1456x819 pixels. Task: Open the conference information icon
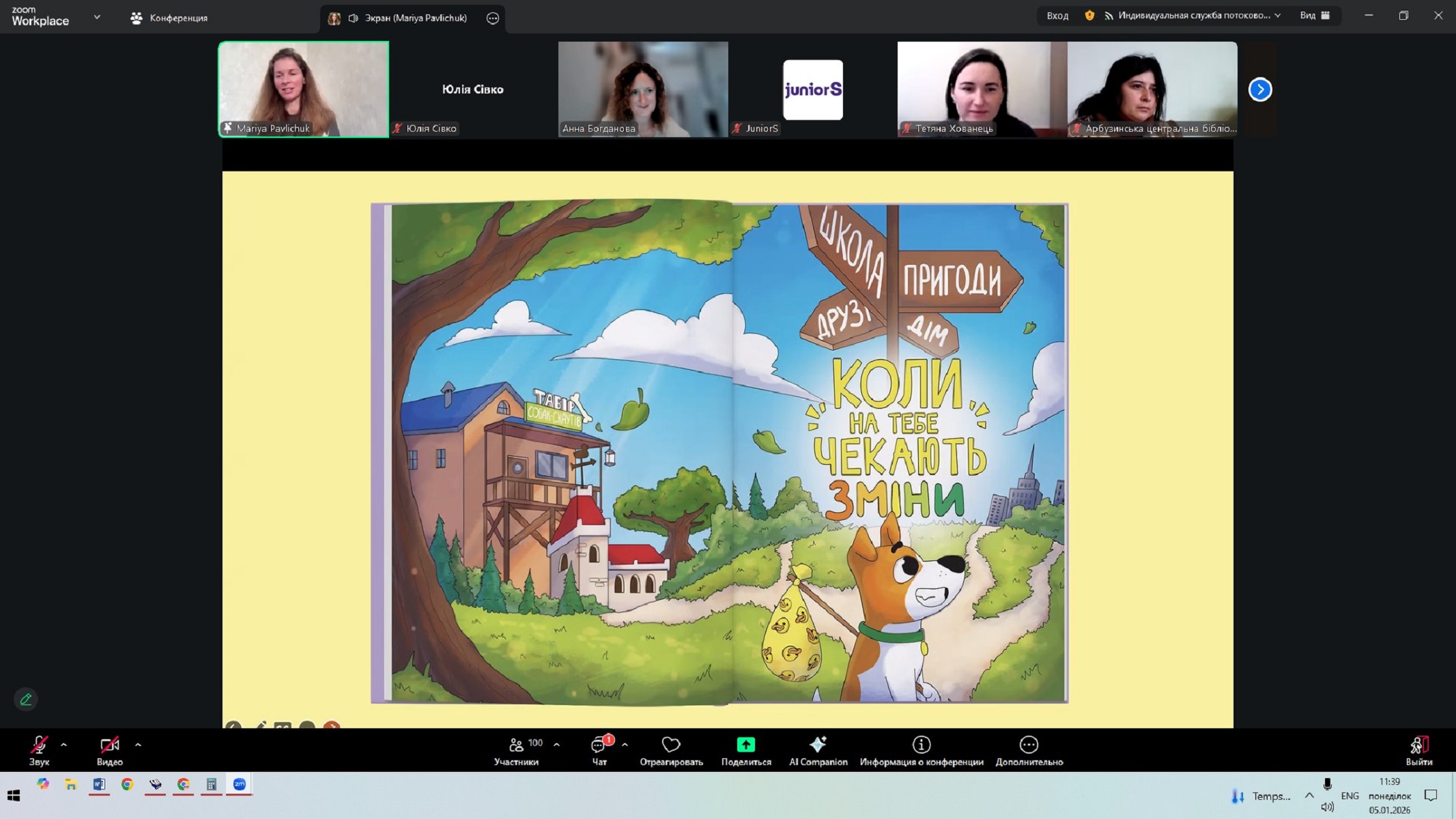(921, 745)
